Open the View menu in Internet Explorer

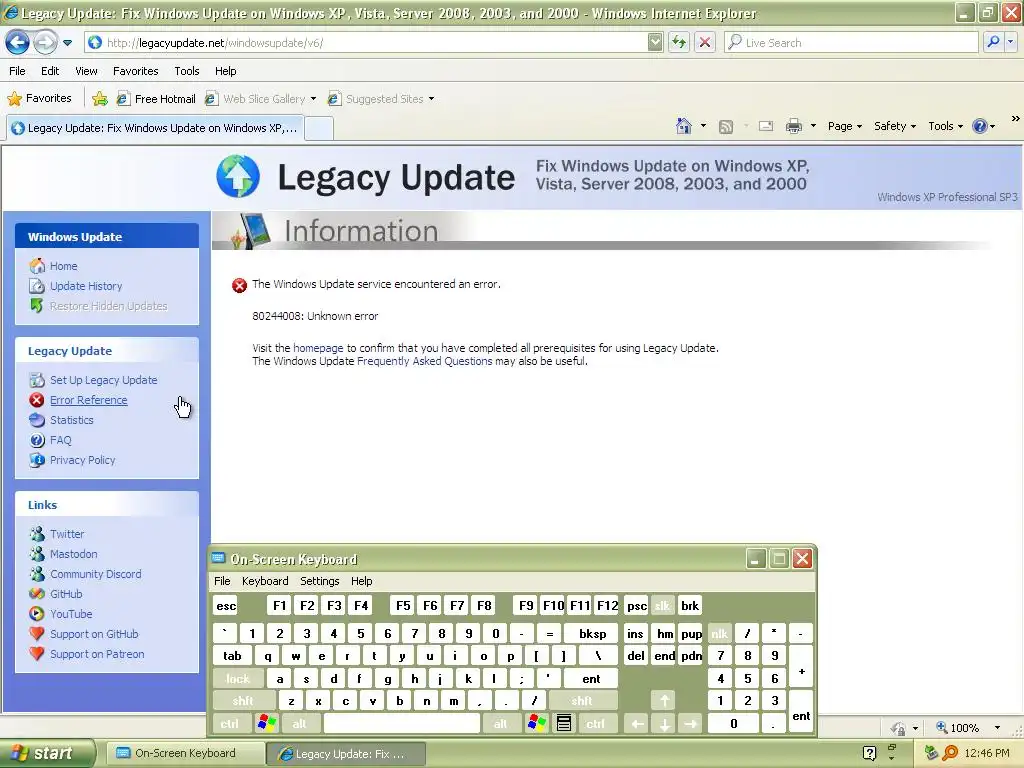(86, 71)
